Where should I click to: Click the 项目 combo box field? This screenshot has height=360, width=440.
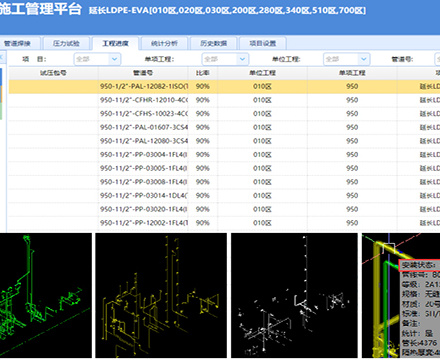click(97, 59)
